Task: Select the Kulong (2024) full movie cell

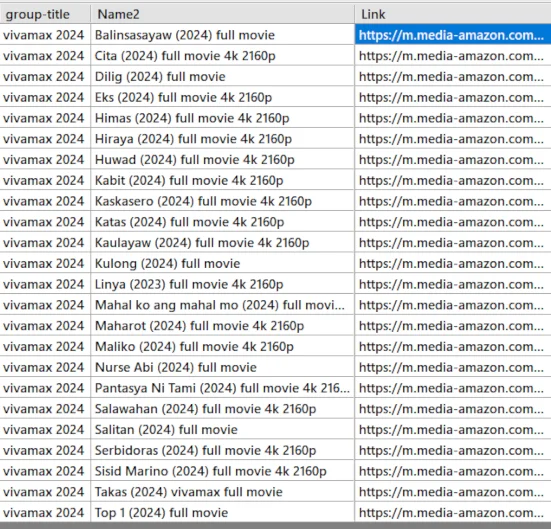Action: [x=222, y=263]
